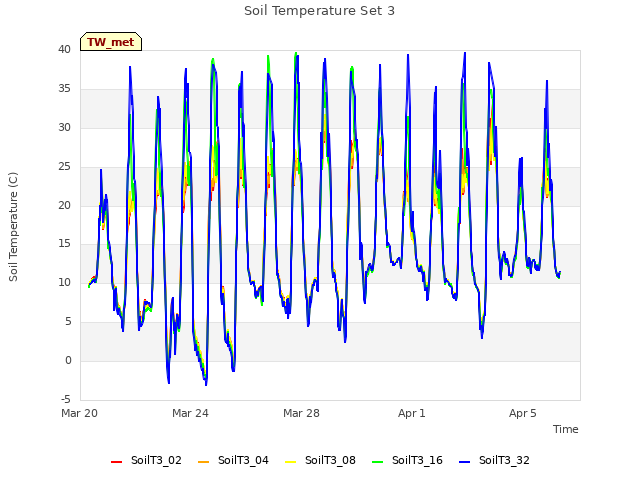
Task: Select the blue SoilT3_32 legend color marker
Action: point(464,462)
